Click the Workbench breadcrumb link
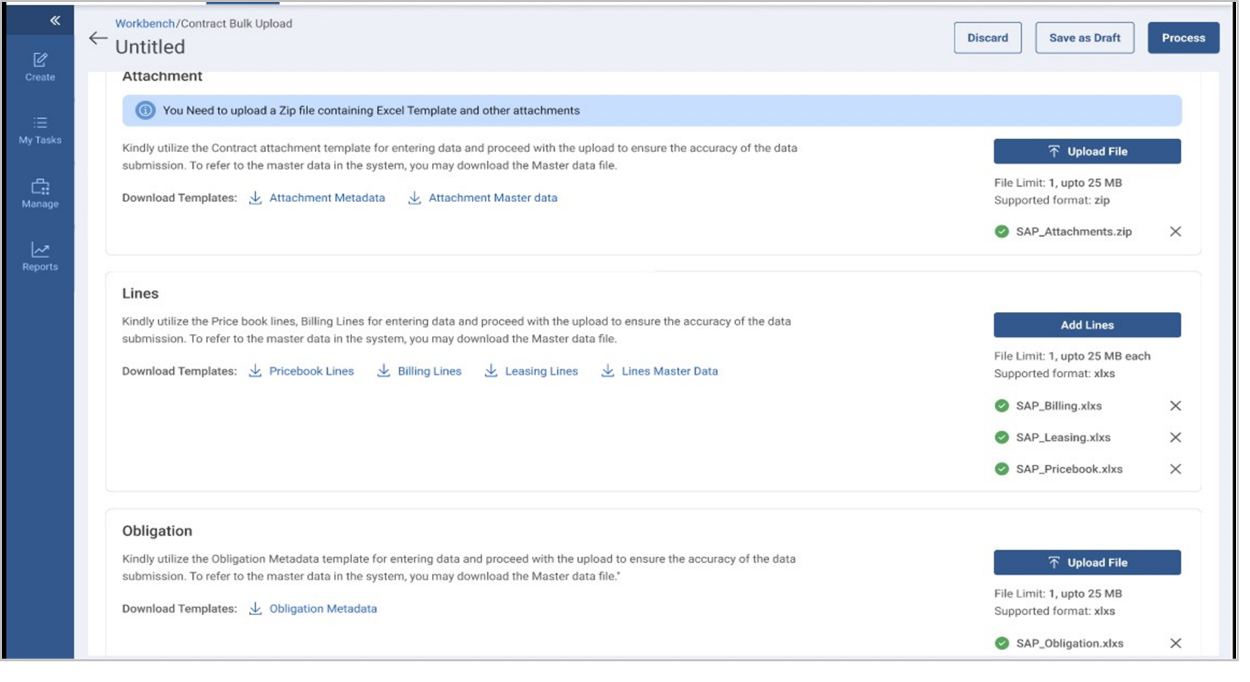 pos(145,23)
